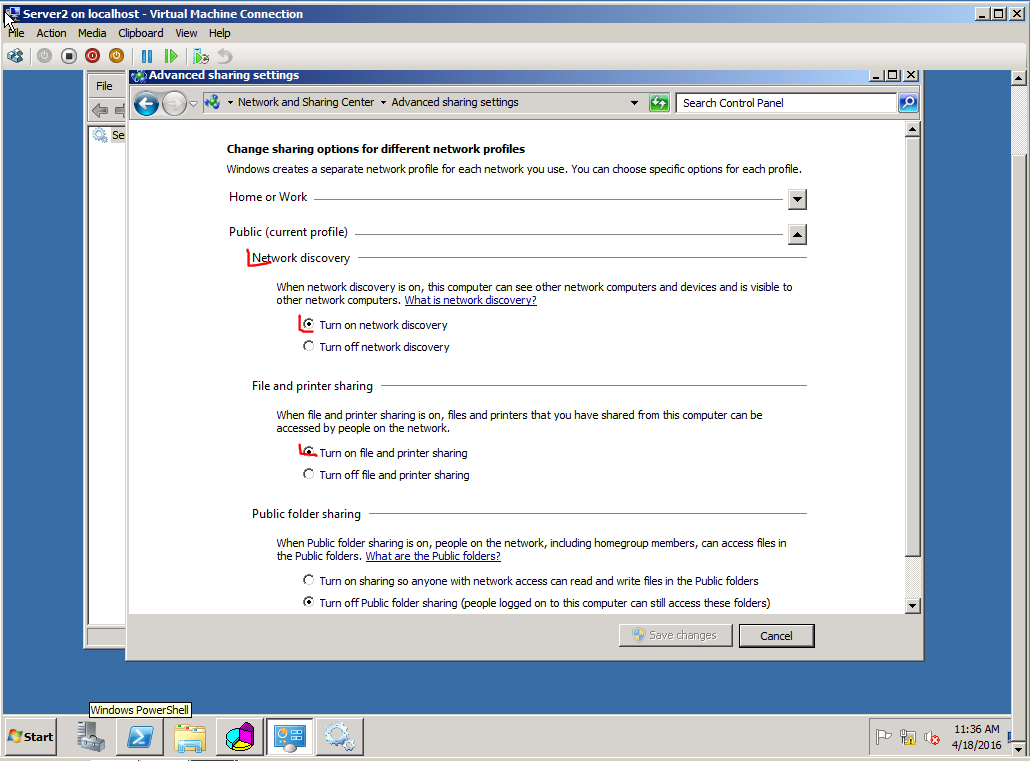Open the File menu of the VM Connection

click(x=16, y=33)
